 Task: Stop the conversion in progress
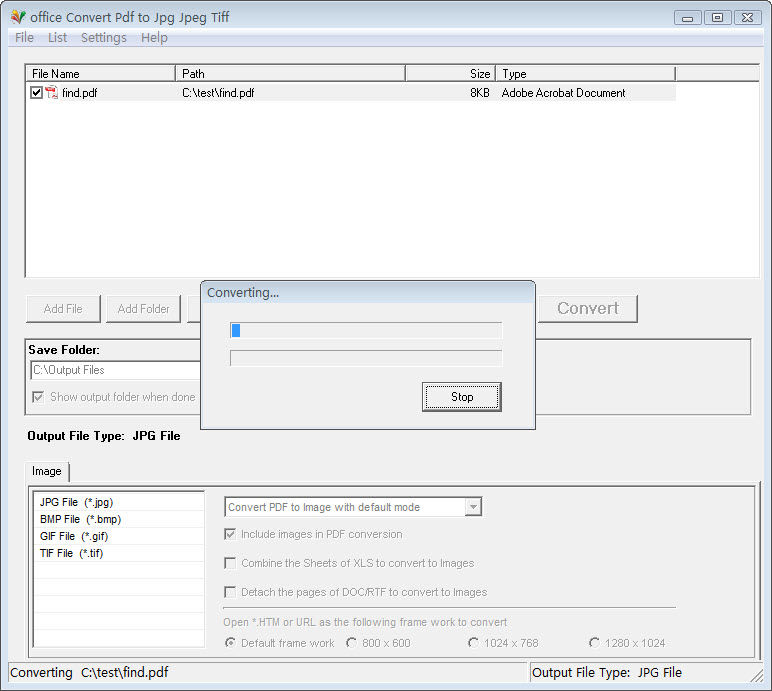[462, 397]
